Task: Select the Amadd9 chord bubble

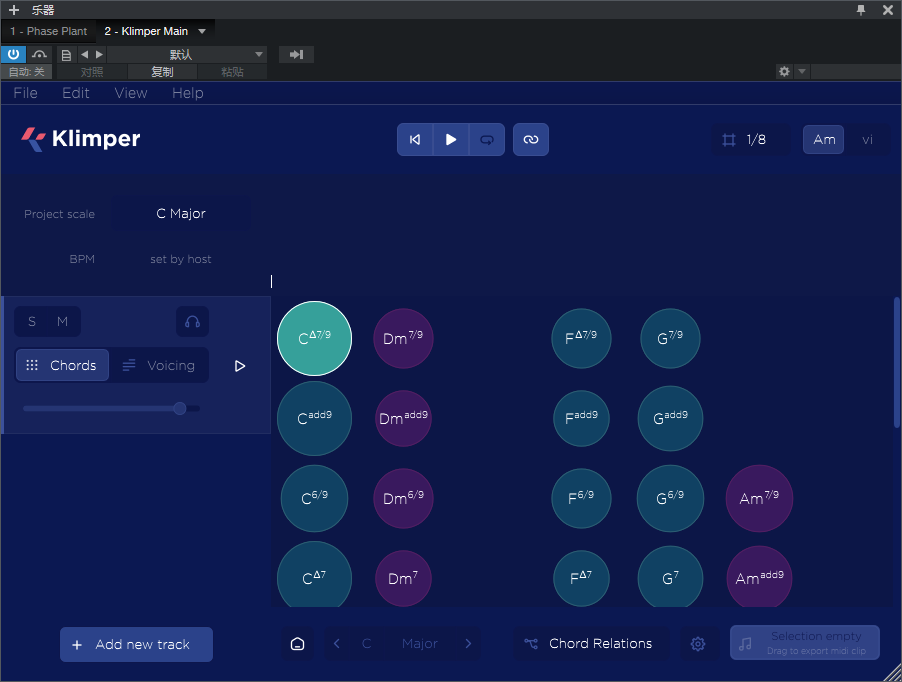Action: click(759, 577)
